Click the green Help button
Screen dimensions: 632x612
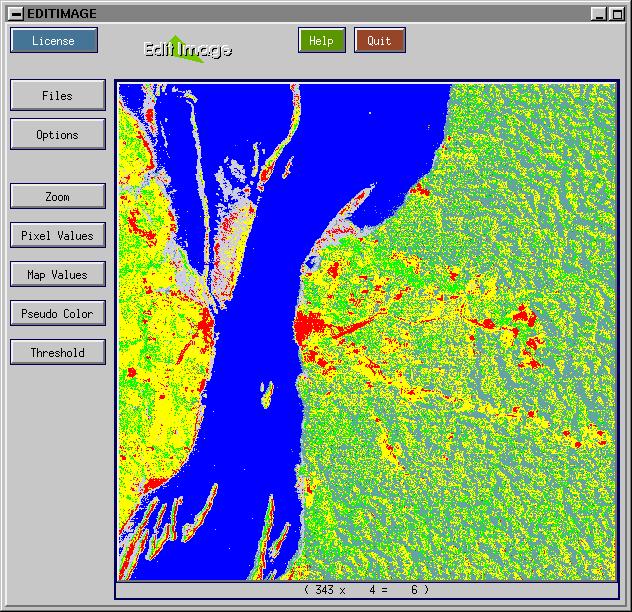[322, 40]
